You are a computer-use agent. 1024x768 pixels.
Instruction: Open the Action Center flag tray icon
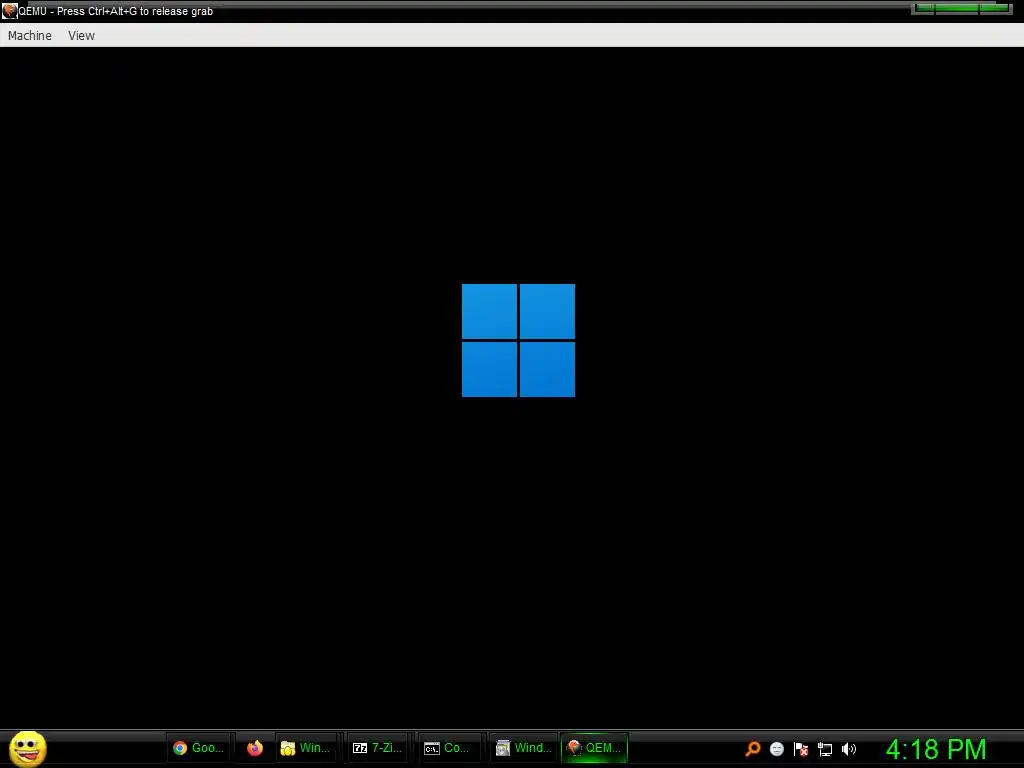pyautogui.click(x=801, y=749)
